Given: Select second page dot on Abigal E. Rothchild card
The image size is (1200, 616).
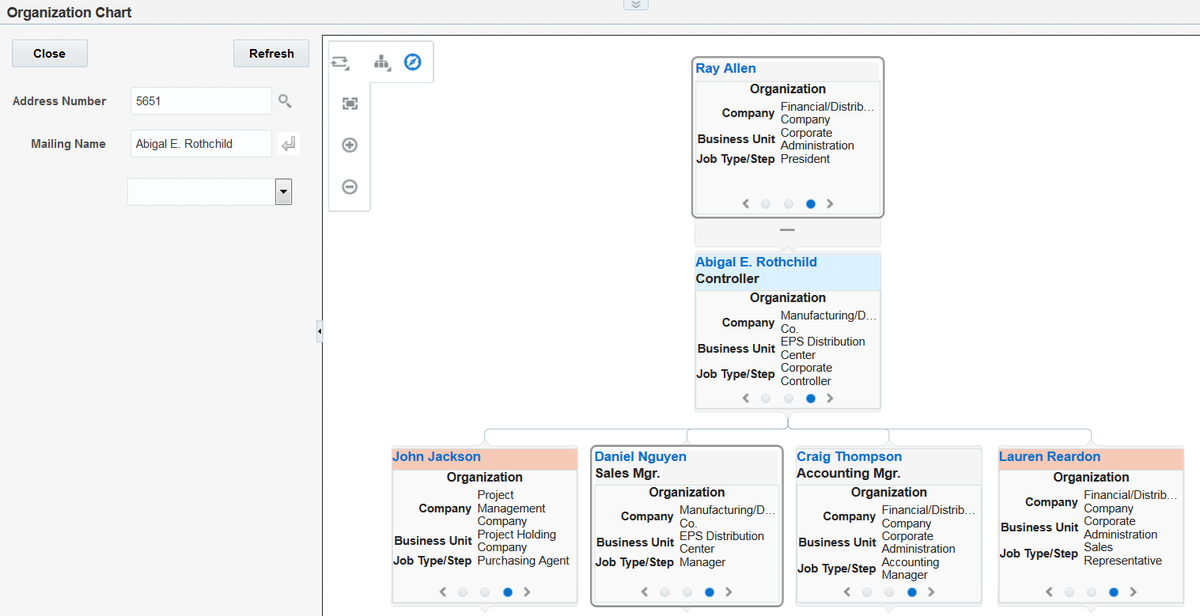Looking at the screenshot, I should click(x=788, y=398).
